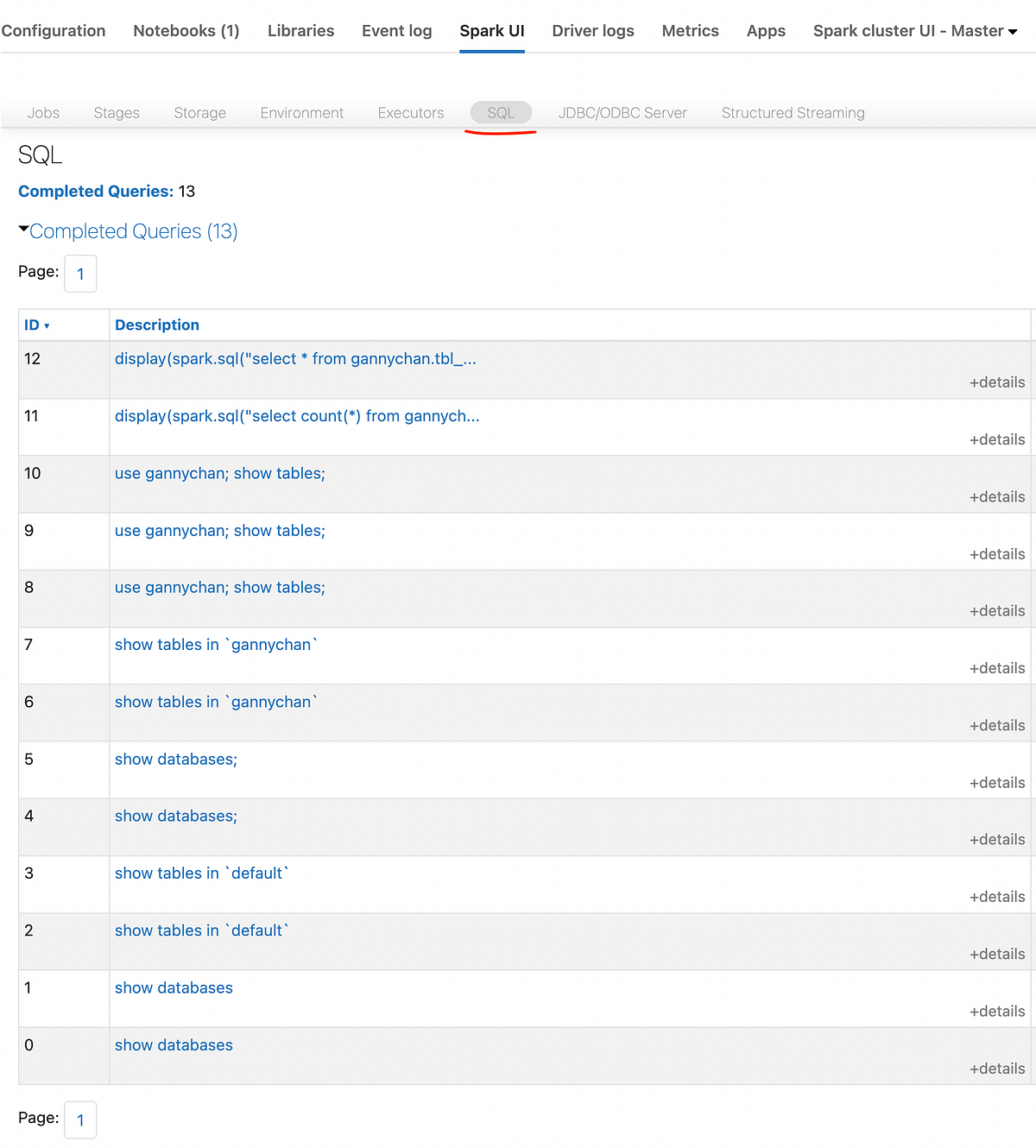Expand details for query 12

click(x=997, y=382)
